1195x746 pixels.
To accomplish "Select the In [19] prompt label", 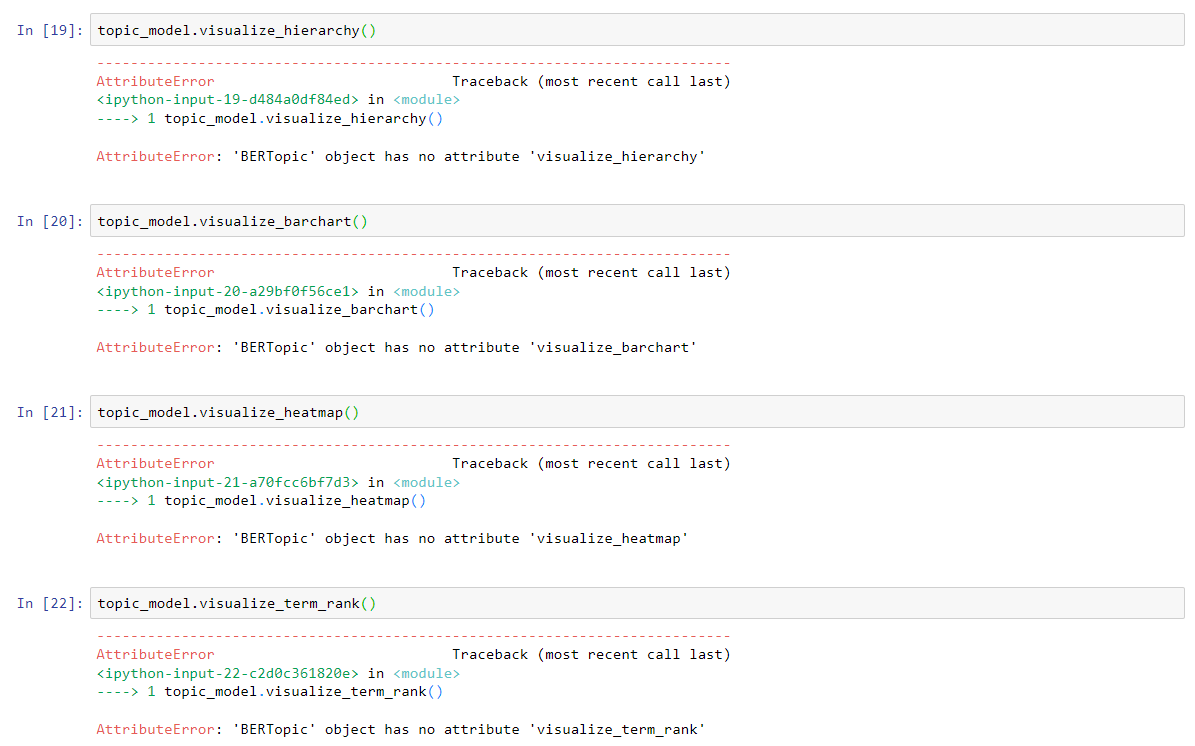I will click(x=45, y=29).
